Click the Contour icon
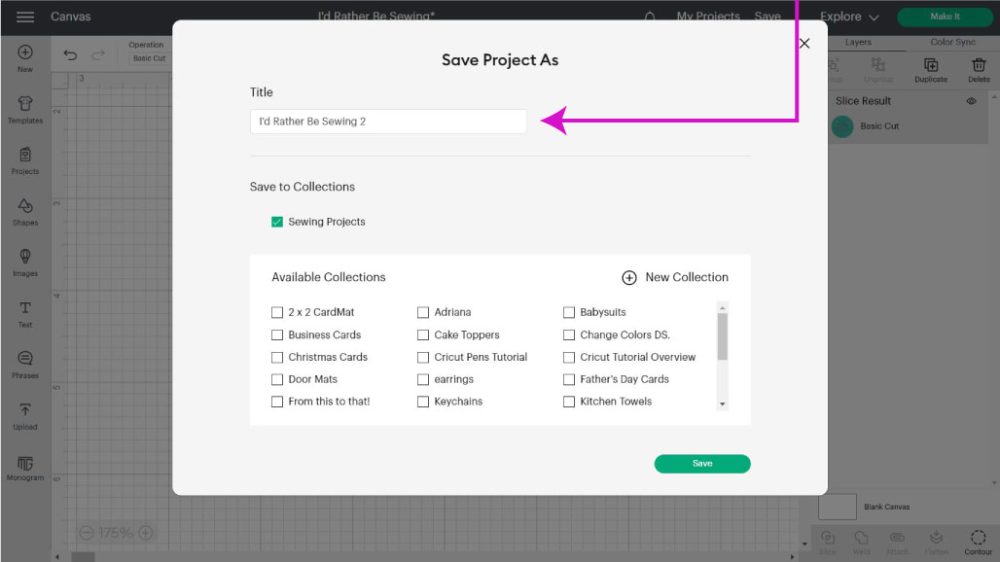 (978, 540)
